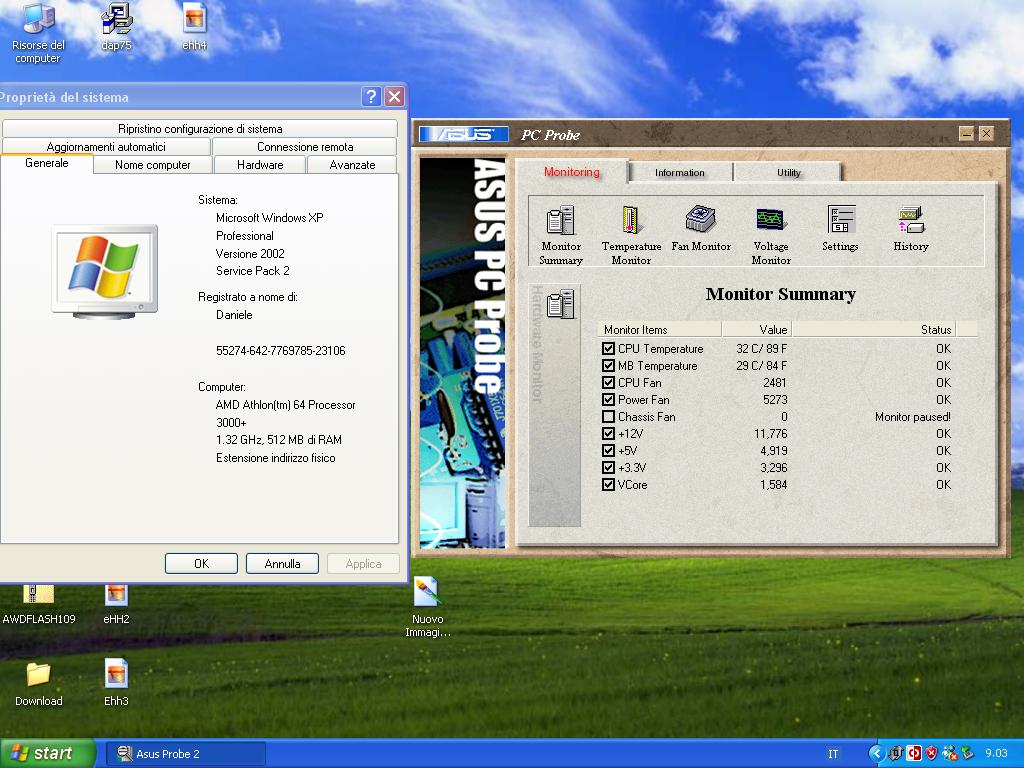Image resolution: width=1024 pixels, height=768 pixels.
Task: Open Ripristino configurazione di sistema tab
Action: coord(200,129)
